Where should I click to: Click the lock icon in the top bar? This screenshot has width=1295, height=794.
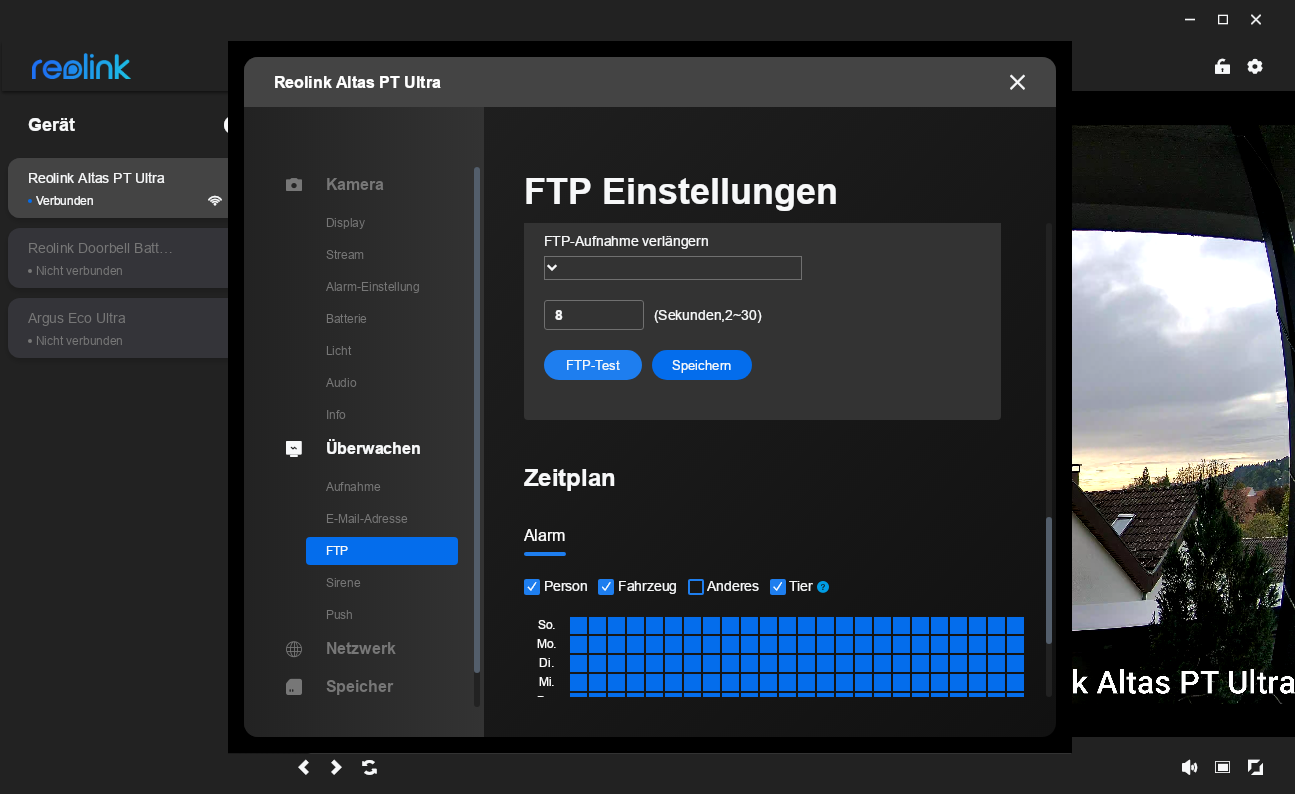(x=1222, y=67)
